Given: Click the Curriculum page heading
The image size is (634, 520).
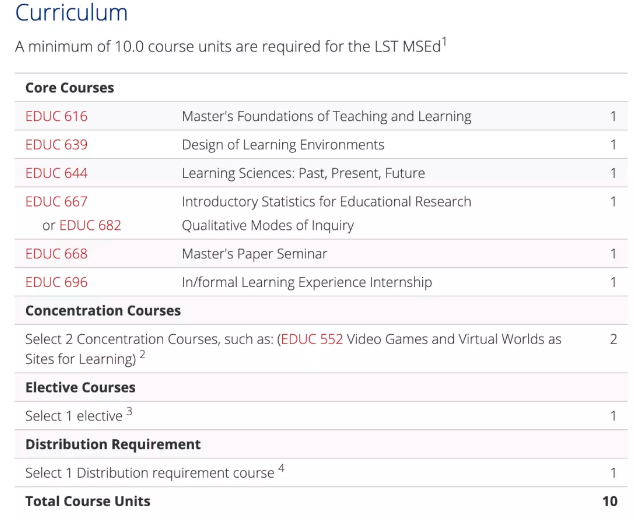Looking at the screenshot, I should coord(72,14).
